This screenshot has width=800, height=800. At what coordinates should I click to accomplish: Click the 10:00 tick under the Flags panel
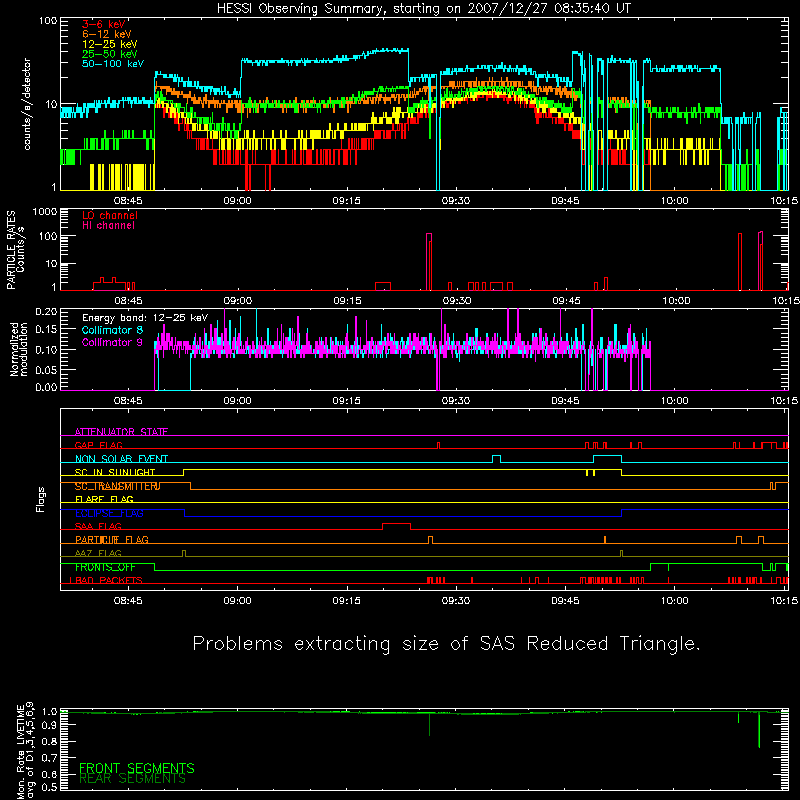coord(674,601)
